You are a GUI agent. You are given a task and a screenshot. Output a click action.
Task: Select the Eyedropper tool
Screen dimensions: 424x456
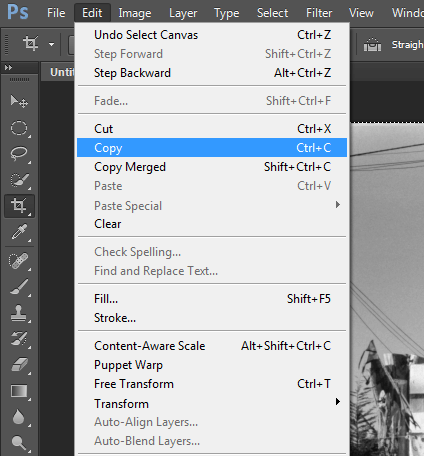(19, 232)
